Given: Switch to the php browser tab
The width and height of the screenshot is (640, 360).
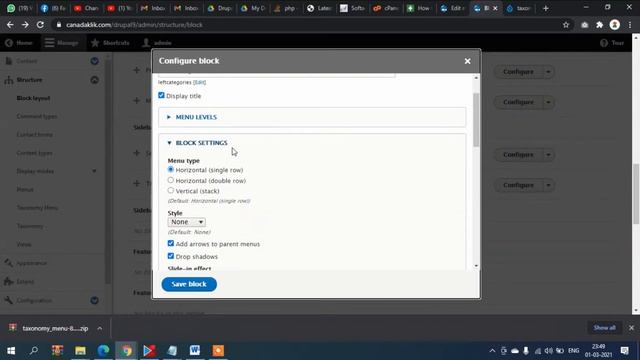Looking at the screenshot, I should point(285,8).
